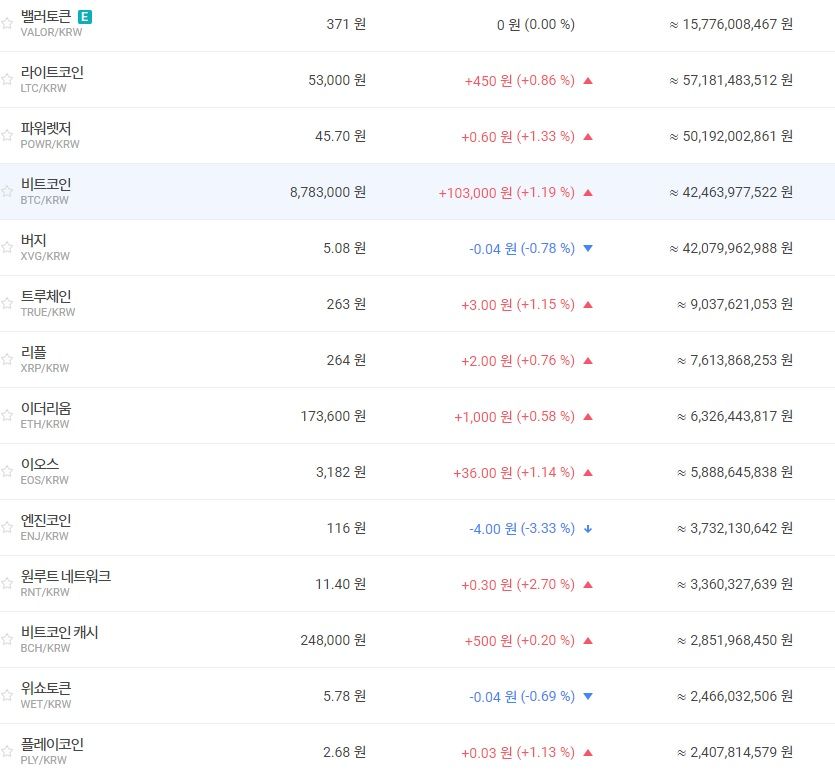835x775 pixels.
Task: Click the +450 원 (+0.86 %) change for 라이트코인
Action: [x=519, y=80]
